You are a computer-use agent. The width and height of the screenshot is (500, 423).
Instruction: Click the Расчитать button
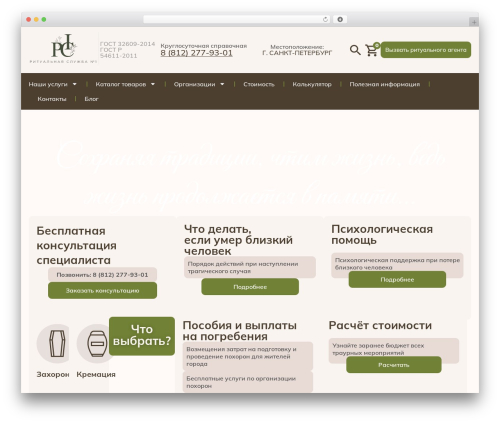tap(394, 365)
